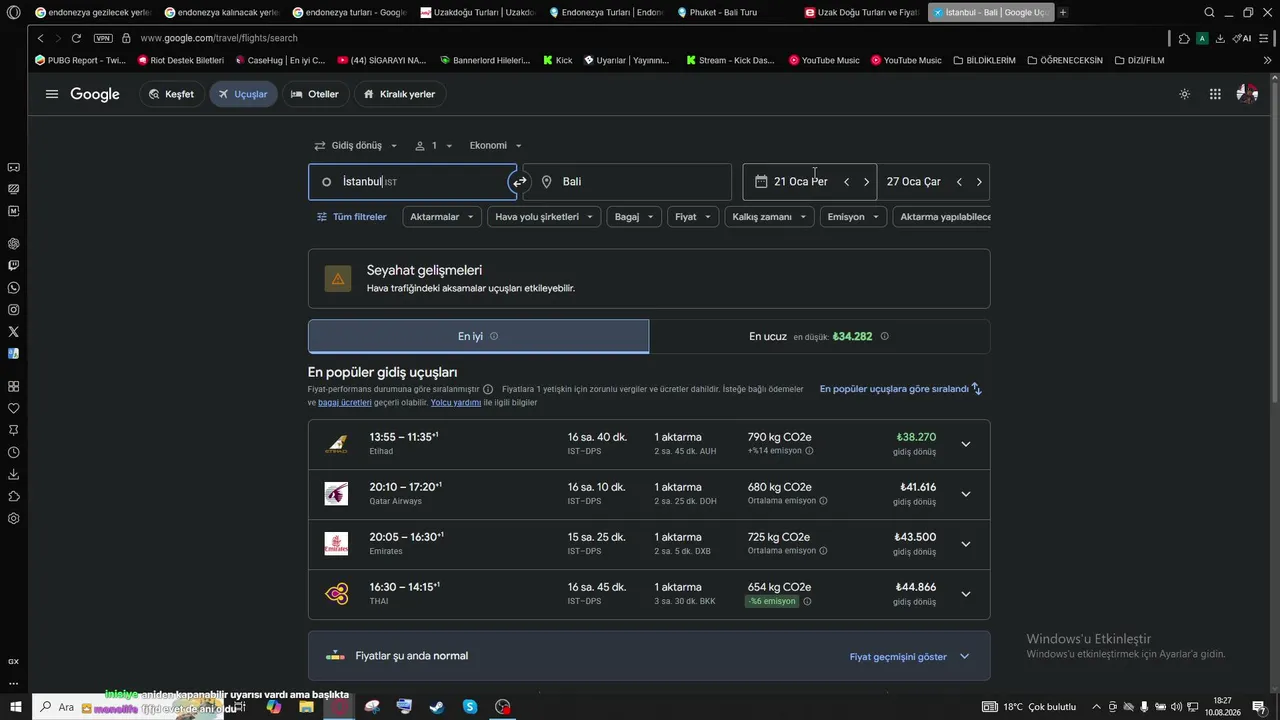Switch to the Oteller tab
The width and height of the screenshot is (1280, 720).
tap(315, 94)
